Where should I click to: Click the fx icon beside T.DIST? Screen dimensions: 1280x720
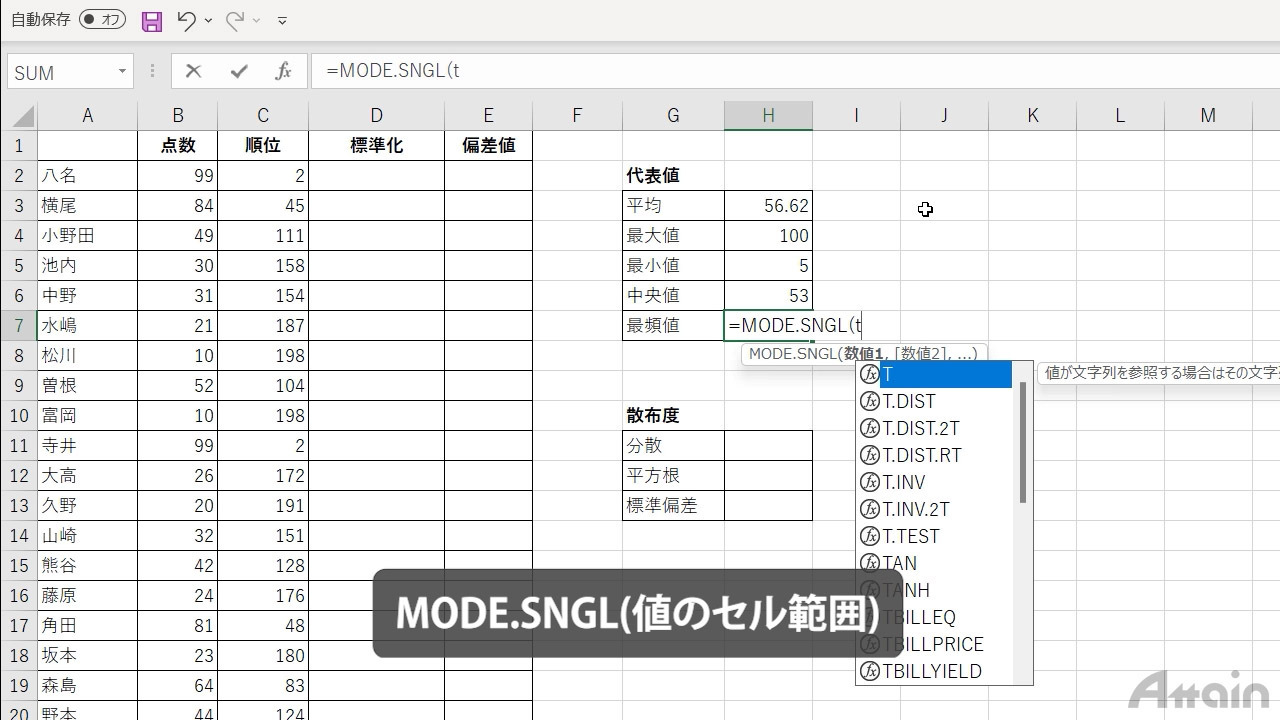point(869,402)
